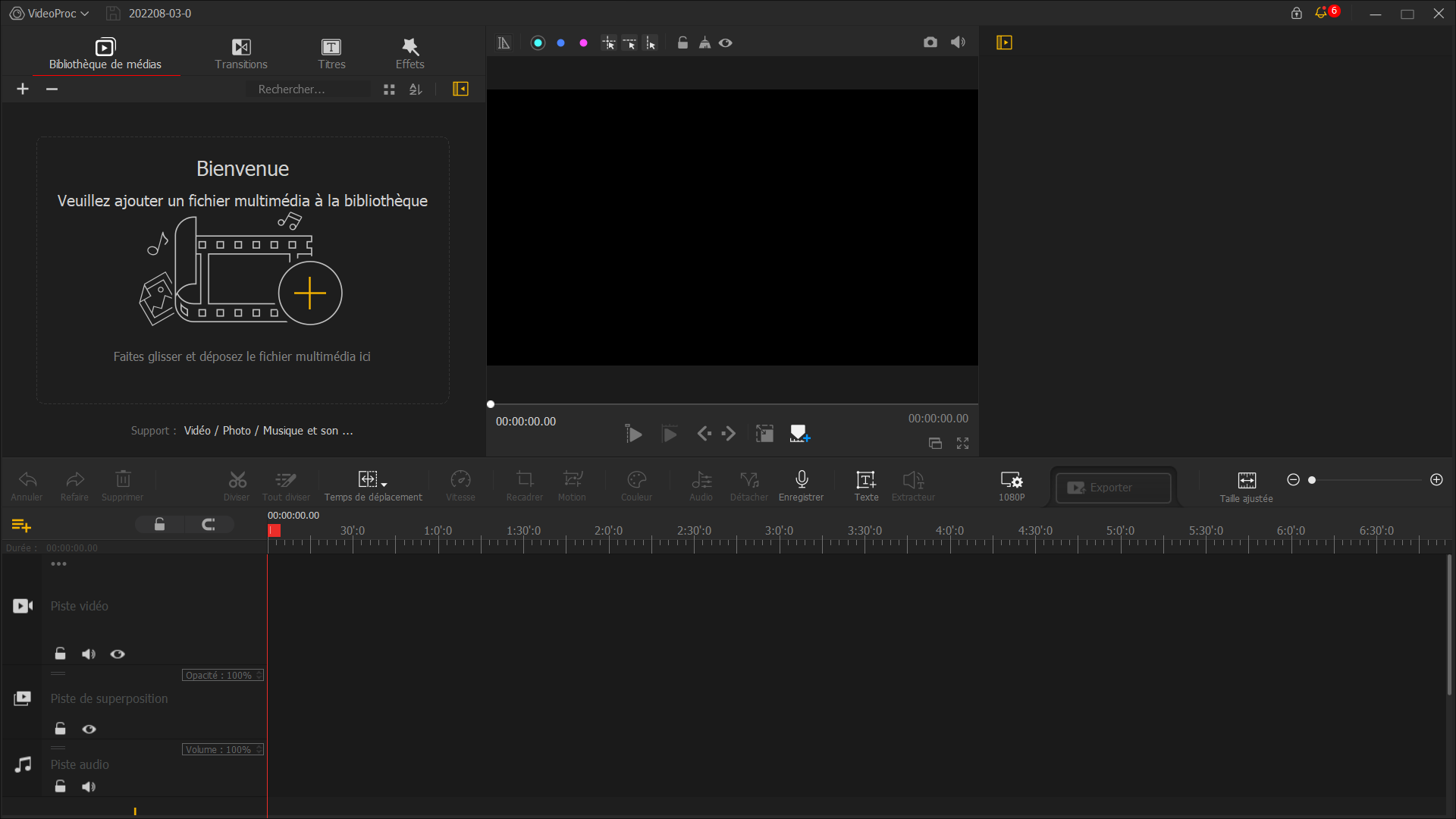This screenshot has width=1456, height=819.
Task: Open Piste vidéo three-dot options
Action: 58,564
